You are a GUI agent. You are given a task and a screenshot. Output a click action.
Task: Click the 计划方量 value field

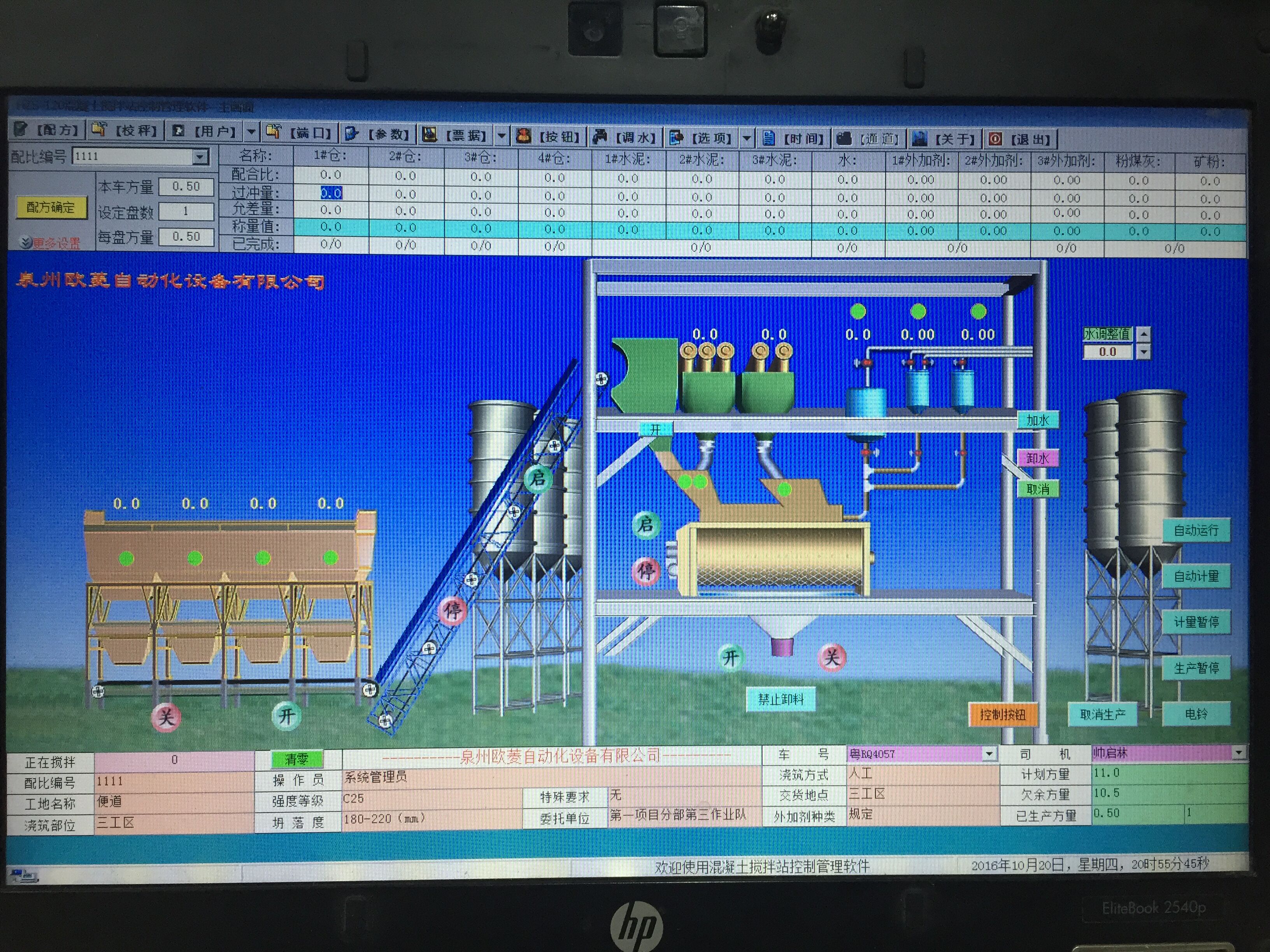point(1169,773)
